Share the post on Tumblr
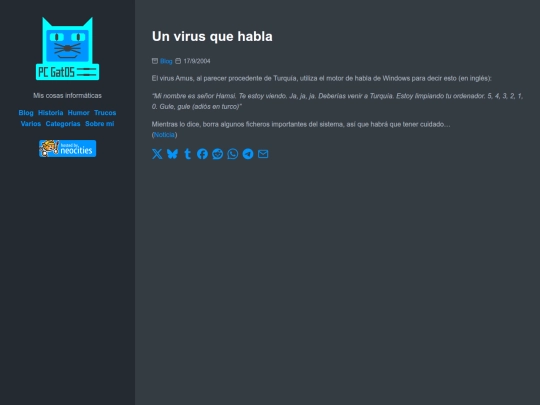Screen dimensions: 540x405 pos(187,154)
